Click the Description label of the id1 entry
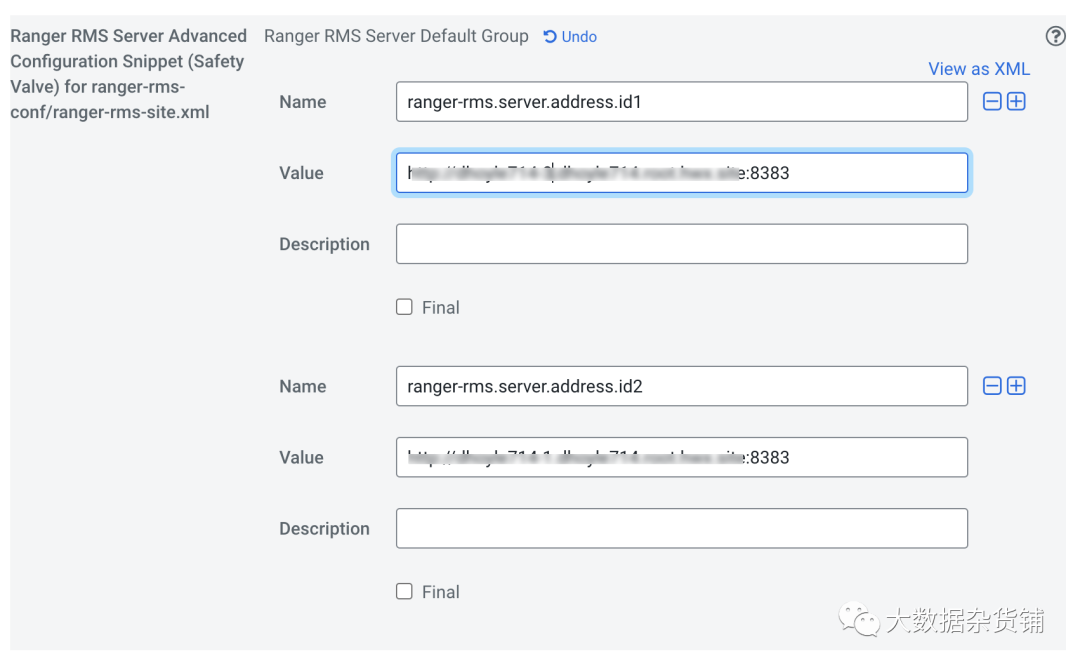 click(324, 244)
